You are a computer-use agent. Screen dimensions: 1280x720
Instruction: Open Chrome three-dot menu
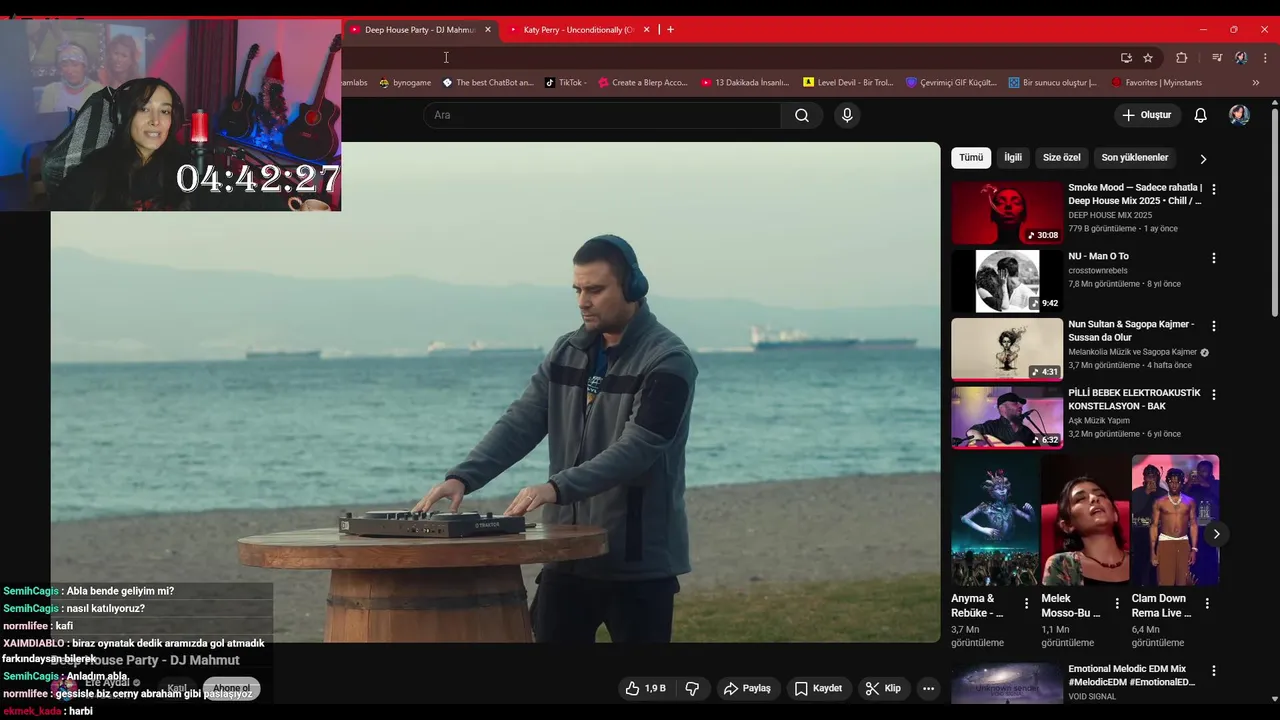point(1265,58)
